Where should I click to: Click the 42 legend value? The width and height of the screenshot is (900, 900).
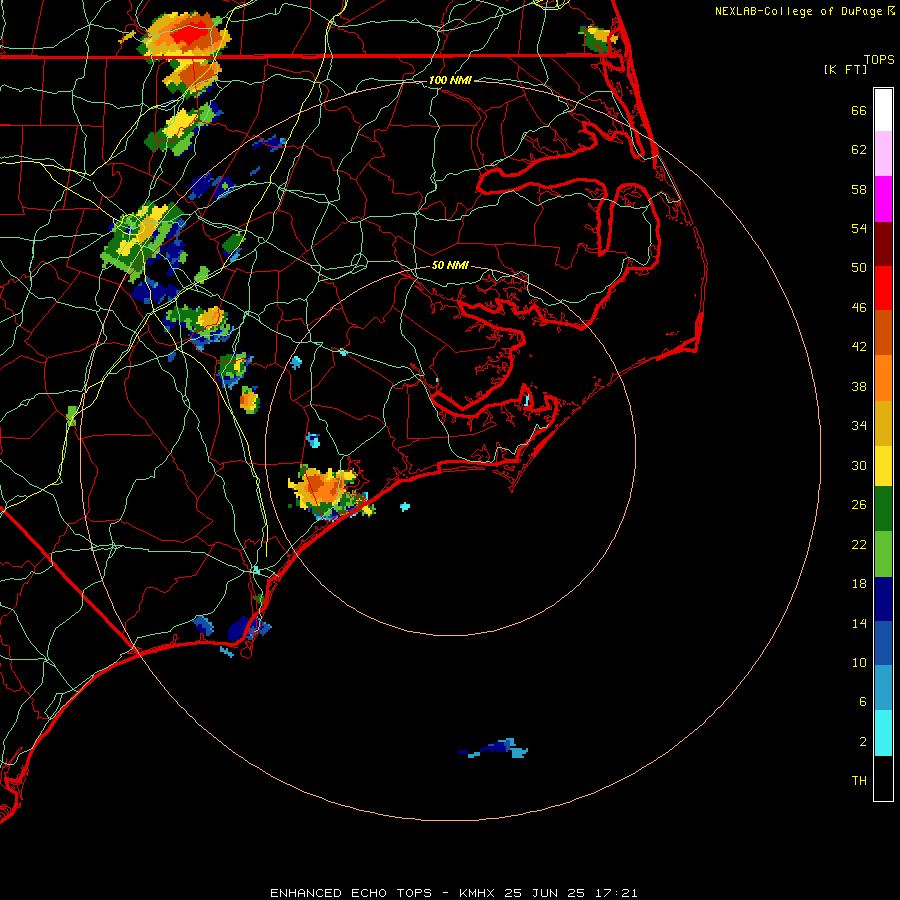[859, 347]
